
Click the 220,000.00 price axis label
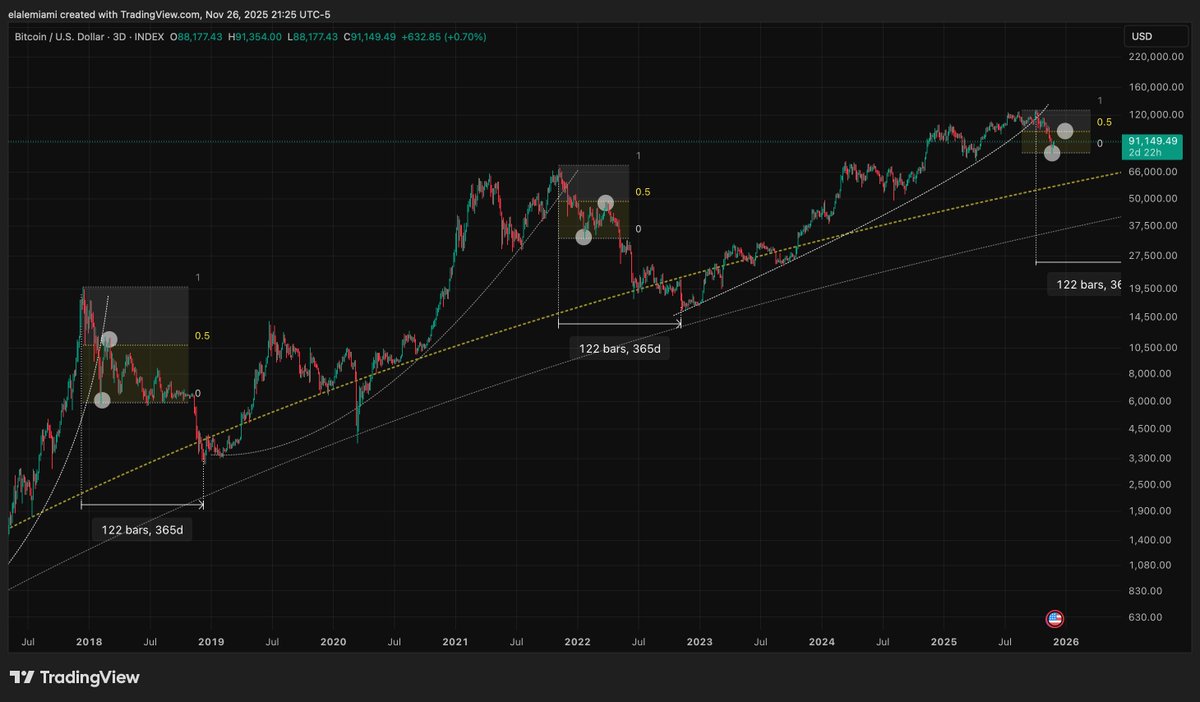click(1154, 58)
